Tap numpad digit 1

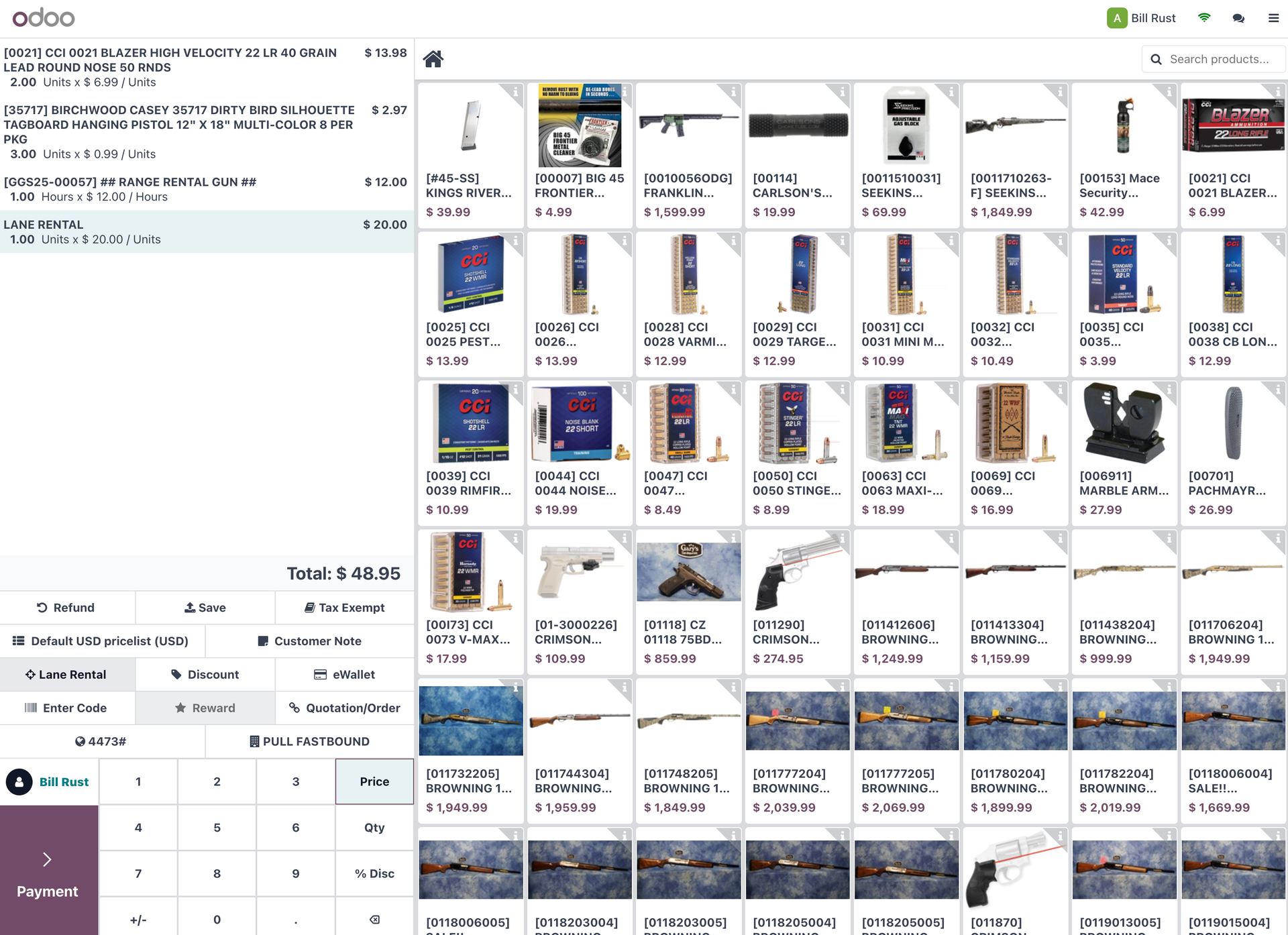tap(138, 781)
